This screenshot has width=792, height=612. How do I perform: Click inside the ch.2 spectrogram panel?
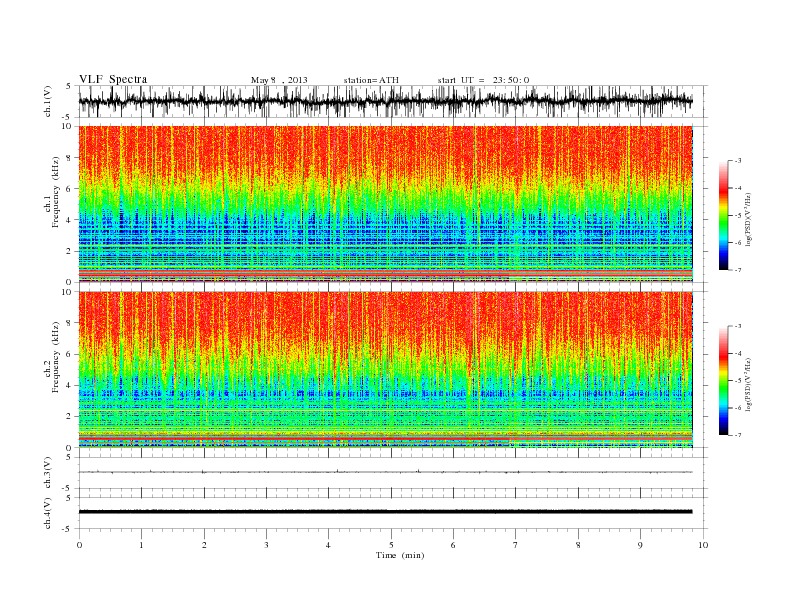385,370
